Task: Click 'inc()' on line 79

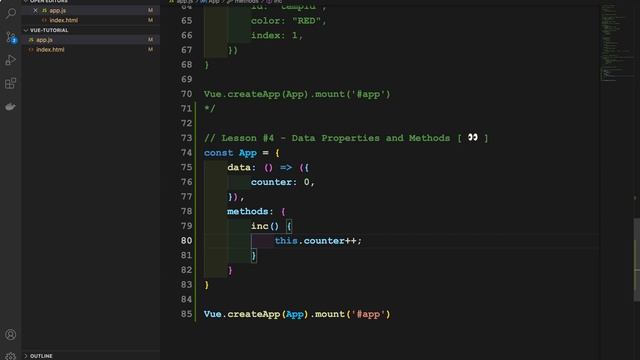Action: click(265, 226)
